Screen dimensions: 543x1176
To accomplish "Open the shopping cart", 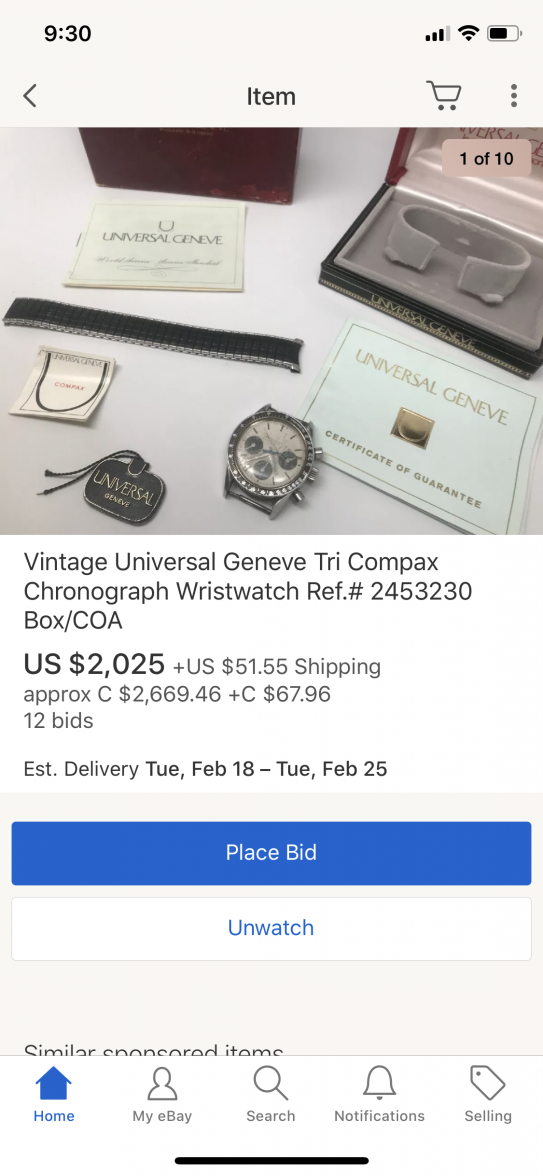I will [444, 95].
